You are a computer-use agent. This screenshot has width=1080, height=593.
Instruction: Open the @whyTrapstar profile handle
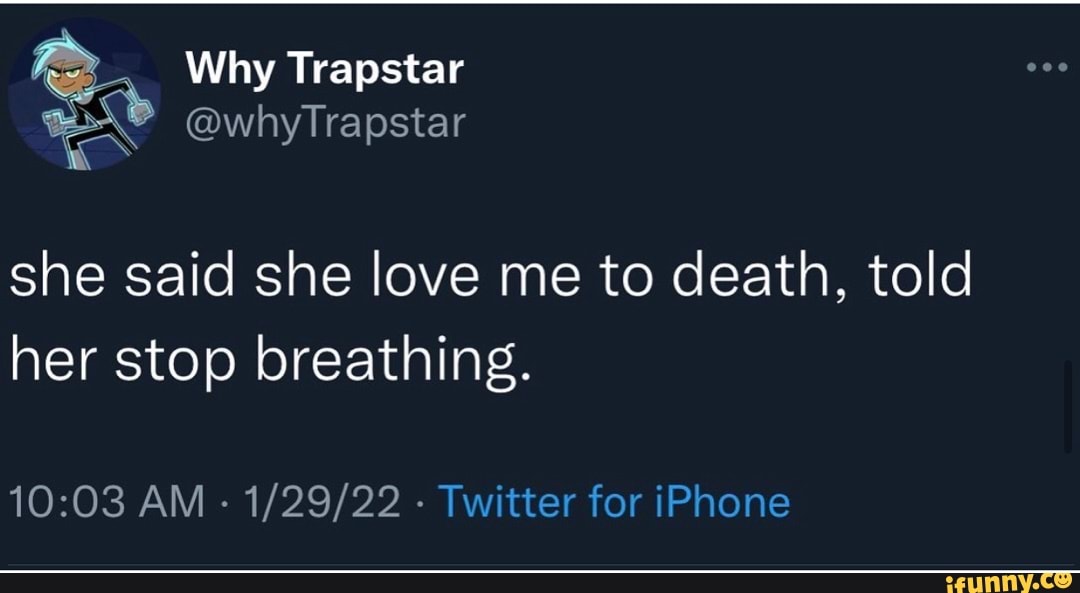pyautogui.click(x=322, y=121)
